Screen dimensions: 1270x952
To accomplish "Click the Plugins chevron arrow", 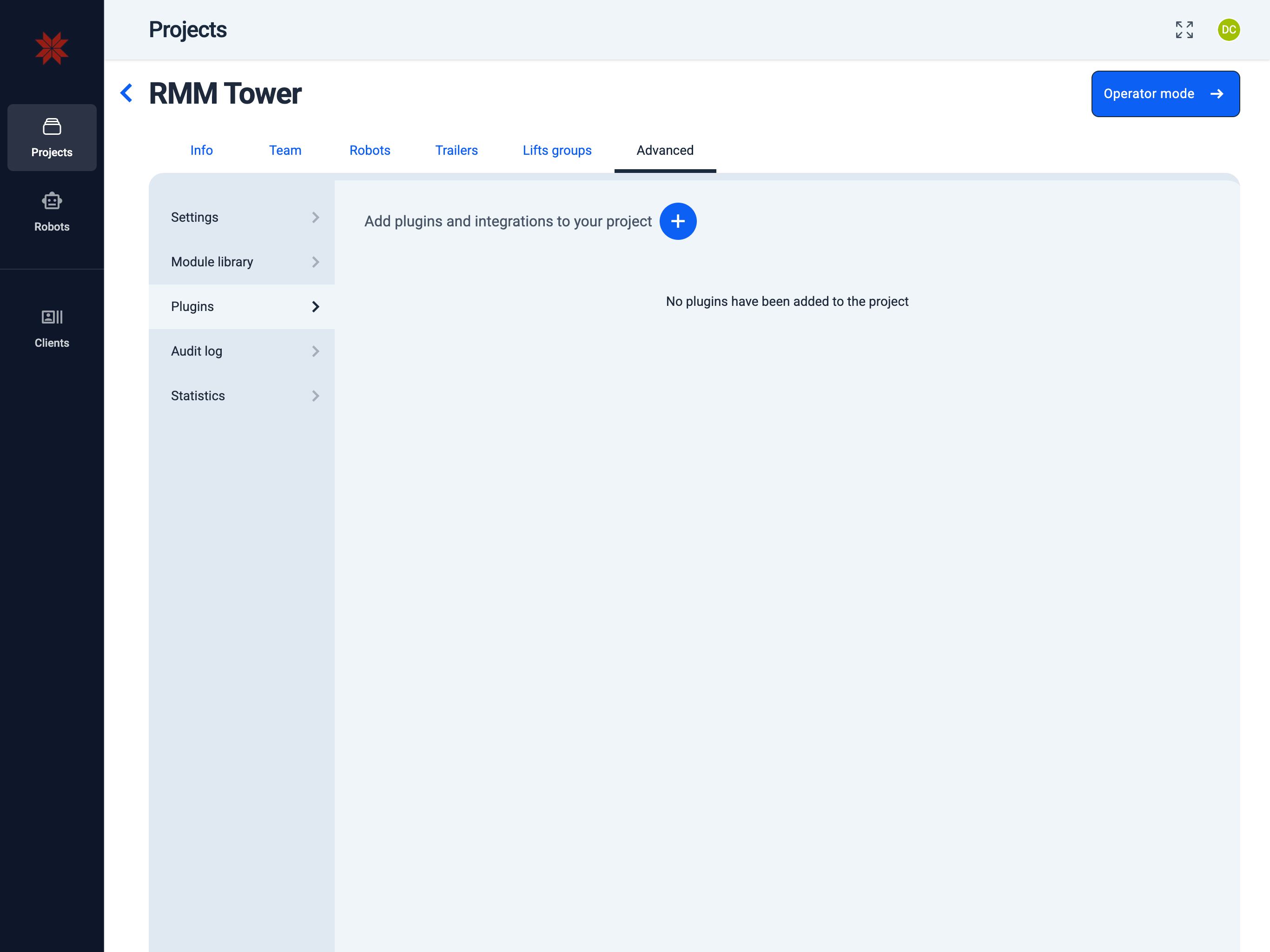I will (315, 307).
